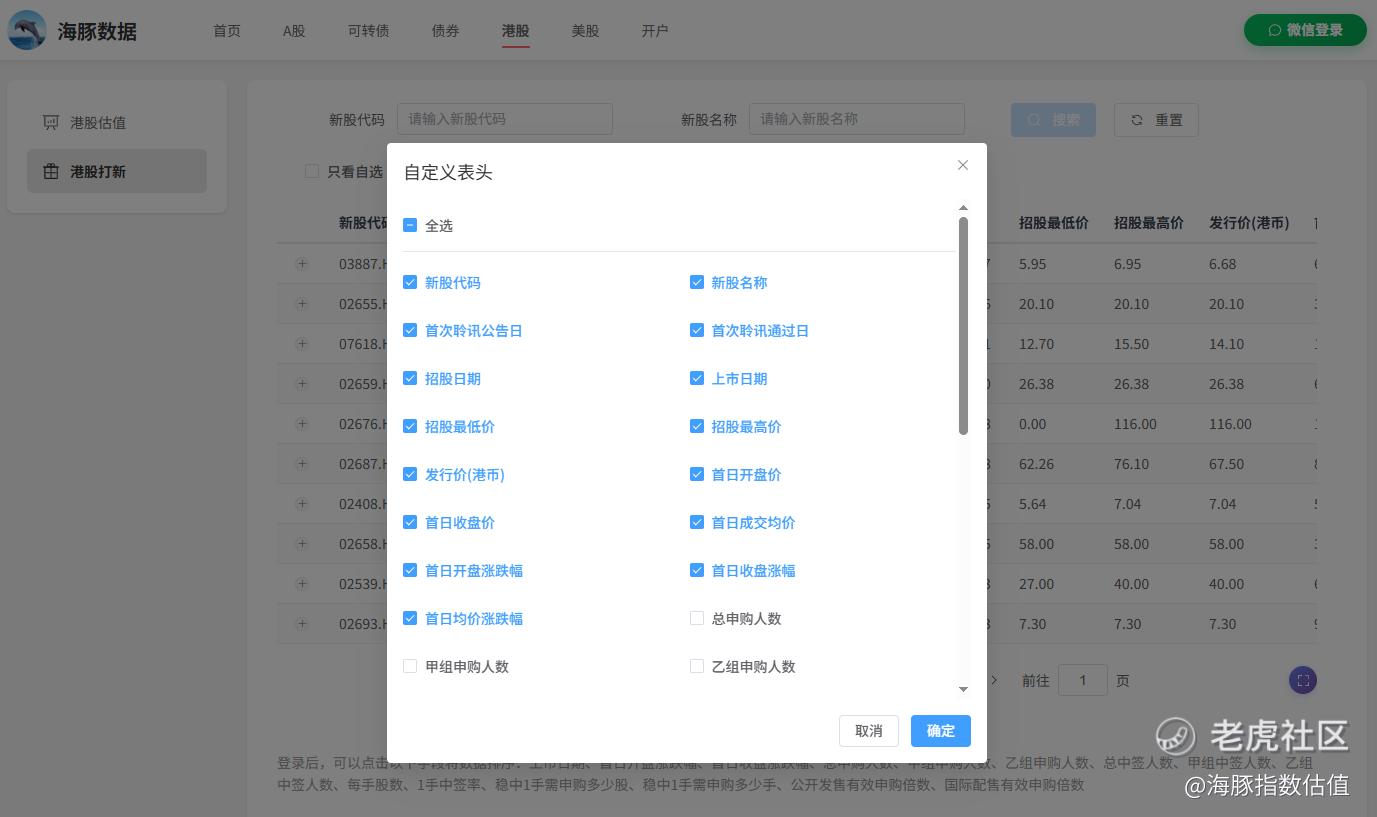
Task: Enable the 乙组申购人数 checkbox
Action: tap(697, 667)
